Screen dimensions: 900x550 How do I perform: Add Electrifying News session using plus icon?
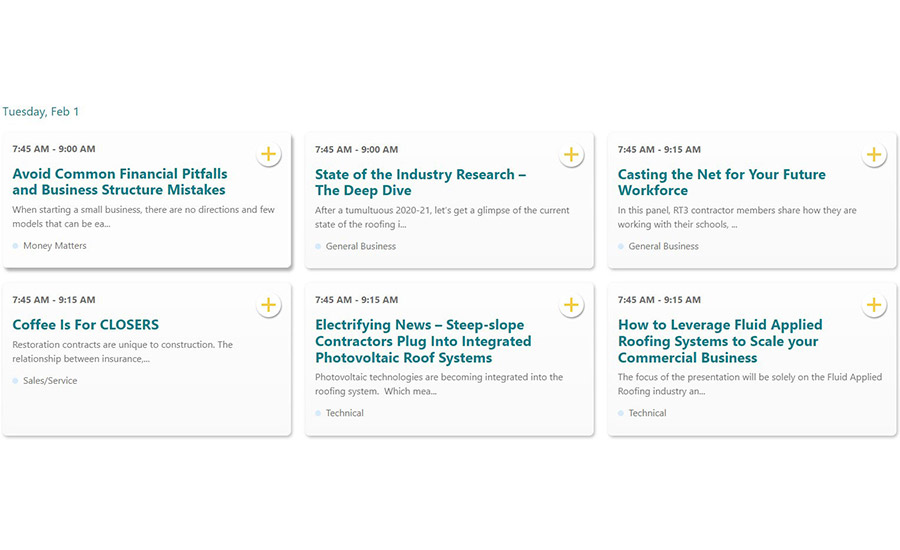(571, 305)
